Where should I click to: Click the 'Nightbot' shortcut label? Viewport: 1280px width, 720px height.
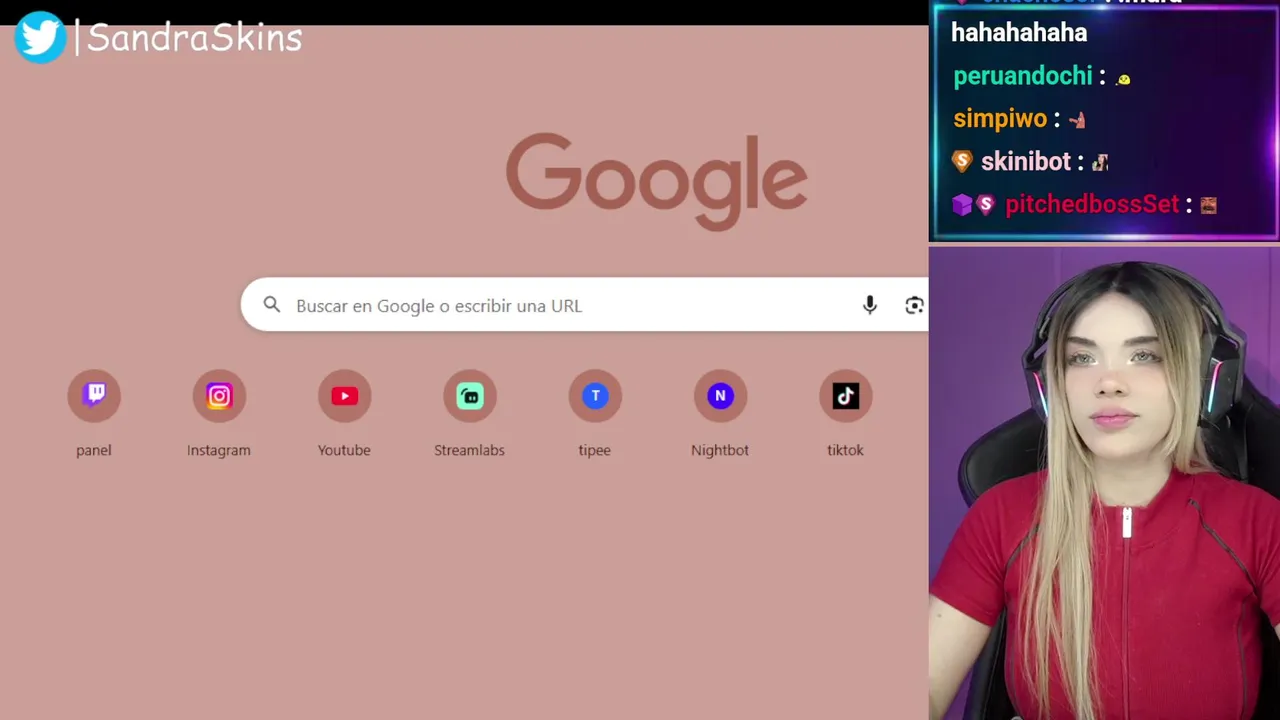coord(720,450)
